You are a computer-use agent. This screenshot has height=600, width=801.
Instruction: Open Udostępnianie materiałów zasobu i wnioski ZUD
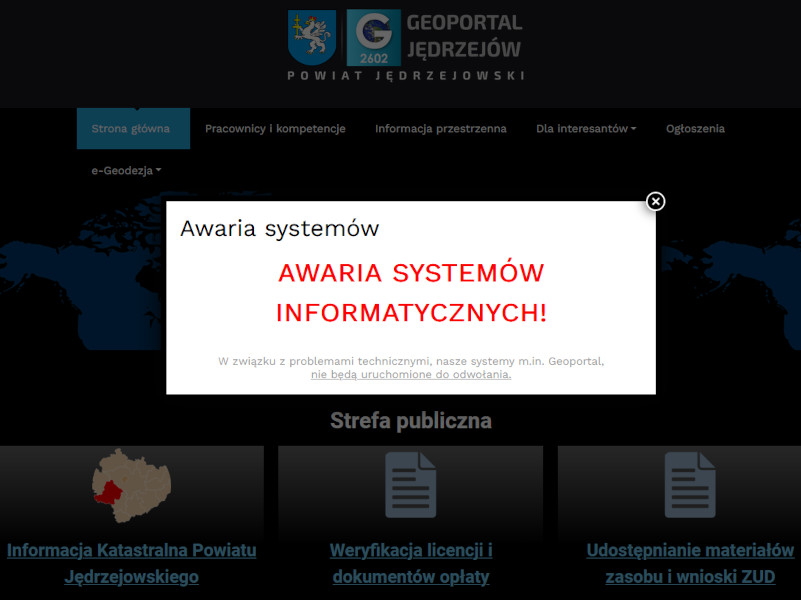click(690, 563)
